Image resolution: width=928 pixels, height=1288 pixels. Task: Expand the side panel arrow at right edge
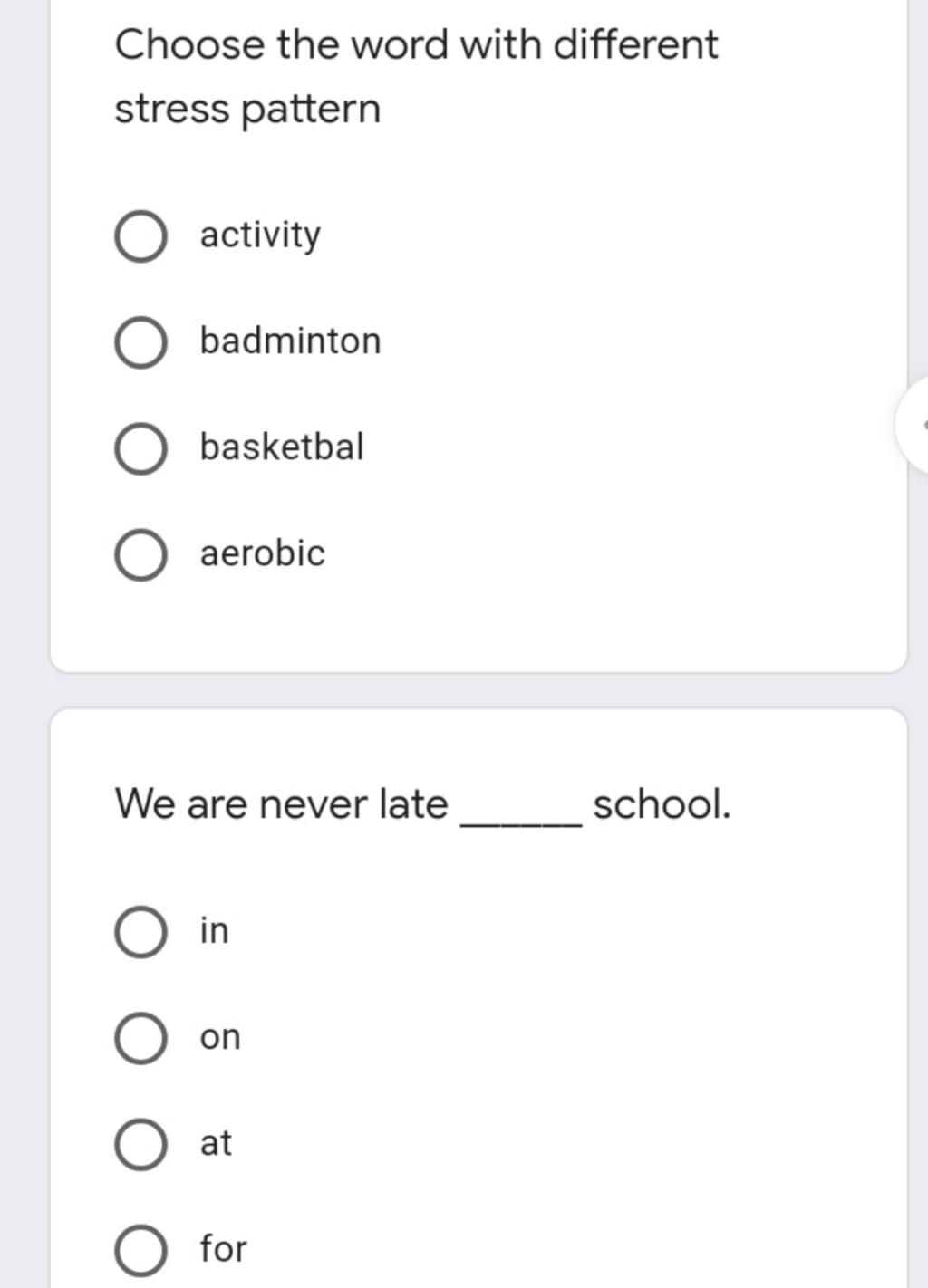(917, 424)
